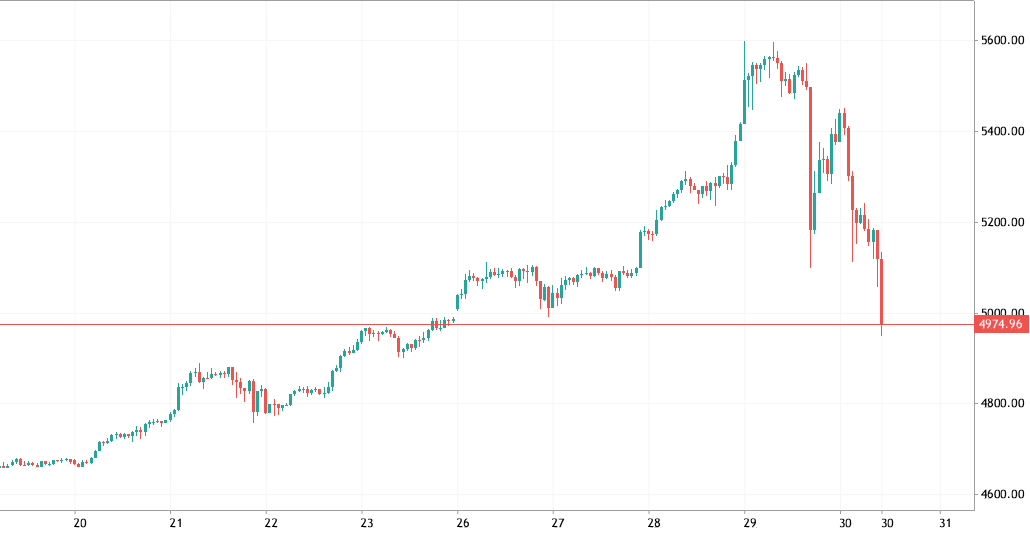Click date label 29 on the time scale
This screenshot has width=1030, height=534.
tap(748, 522)
